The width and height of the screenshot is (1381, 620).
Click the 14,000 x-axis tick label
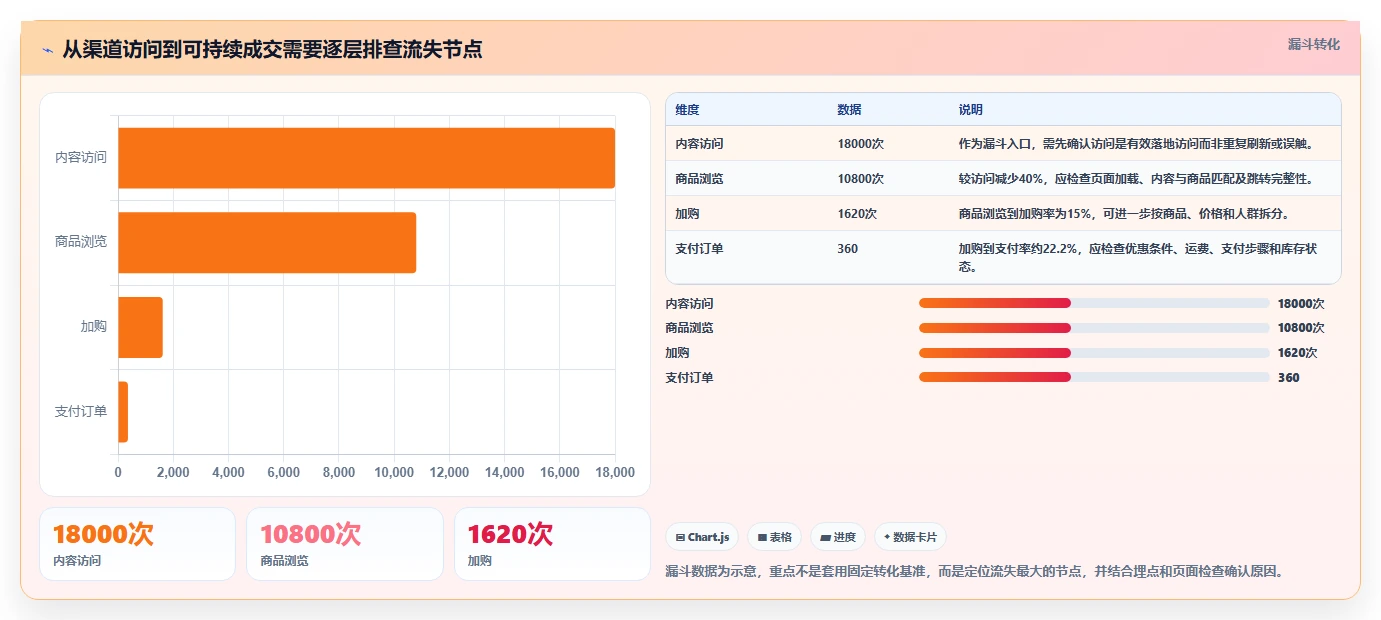pos(504,473)
